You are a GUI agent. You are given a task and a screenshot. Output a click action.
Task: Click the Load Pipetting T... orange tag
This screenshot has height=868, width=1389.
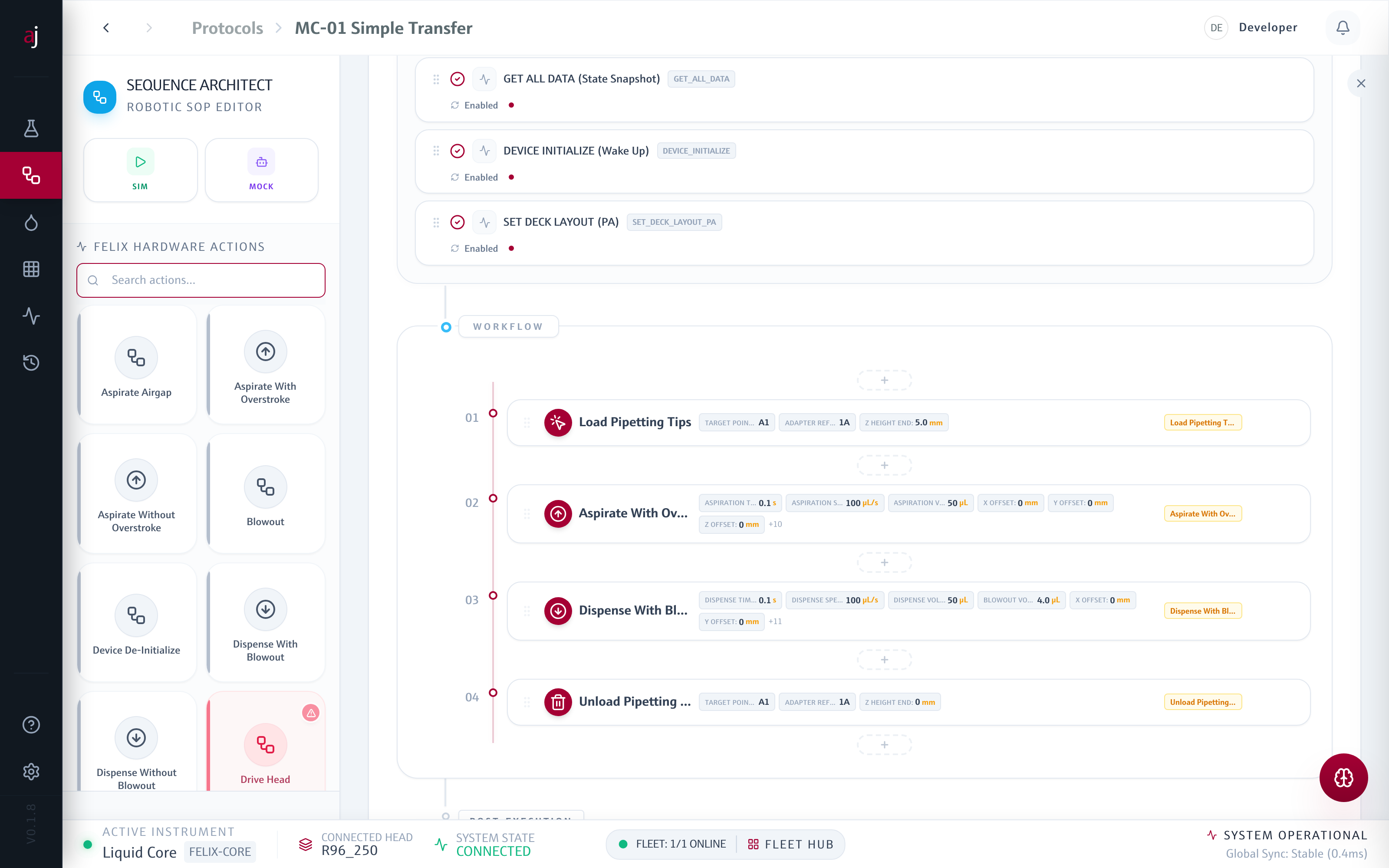(x=1202, y=423)
